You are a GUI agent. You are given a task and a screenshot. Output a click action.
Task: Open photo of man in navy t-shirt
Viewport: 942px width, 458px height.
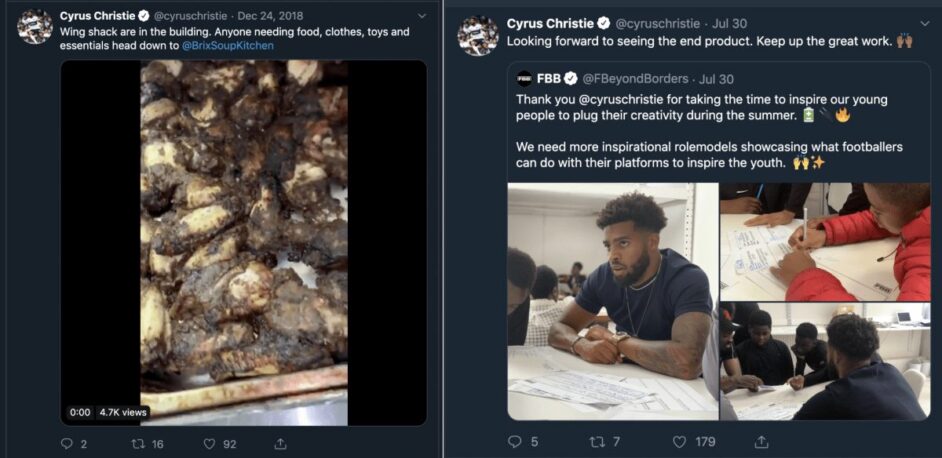[613, 301]
